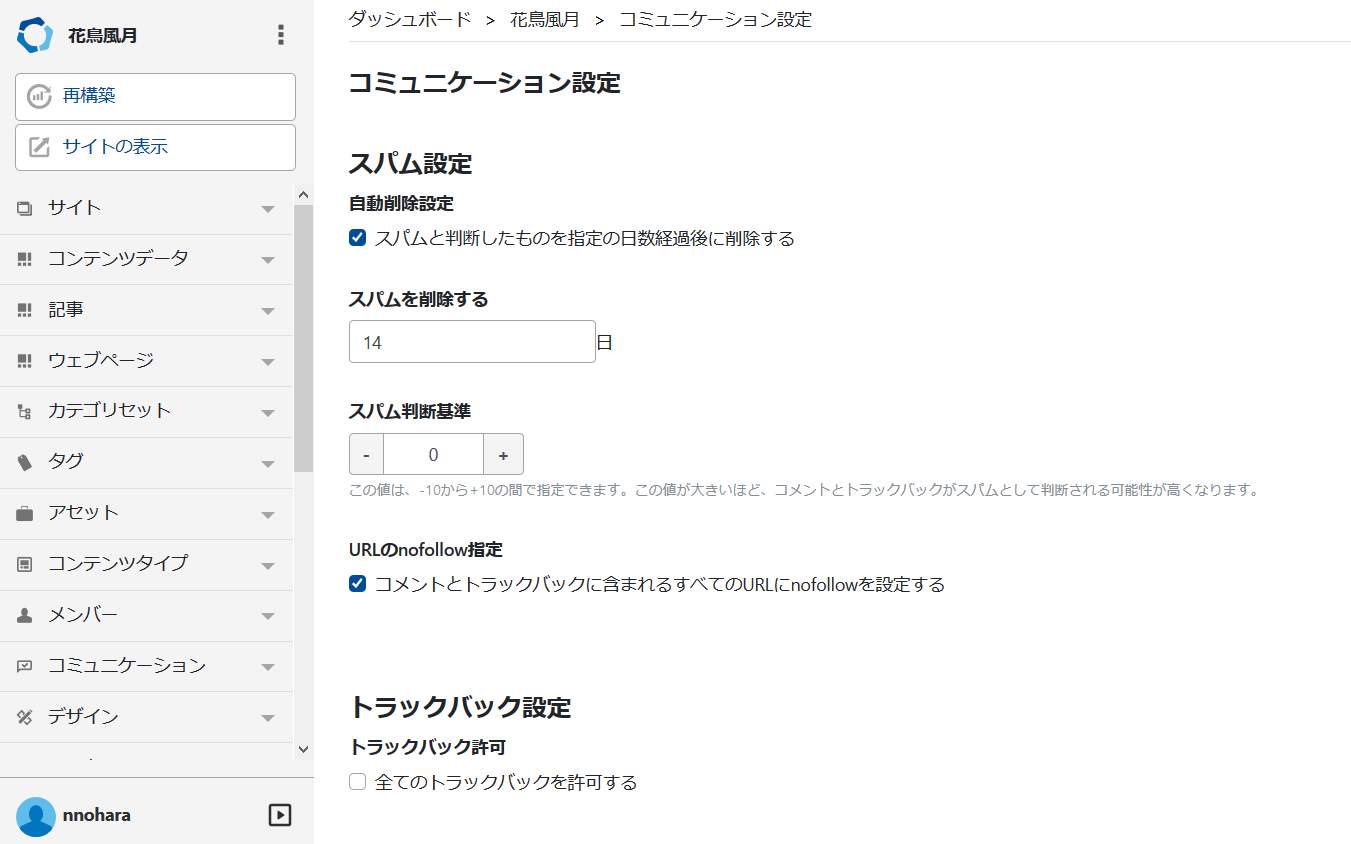1351x844 pixels.
Task: Click the nnohara username
Action: 97,815
